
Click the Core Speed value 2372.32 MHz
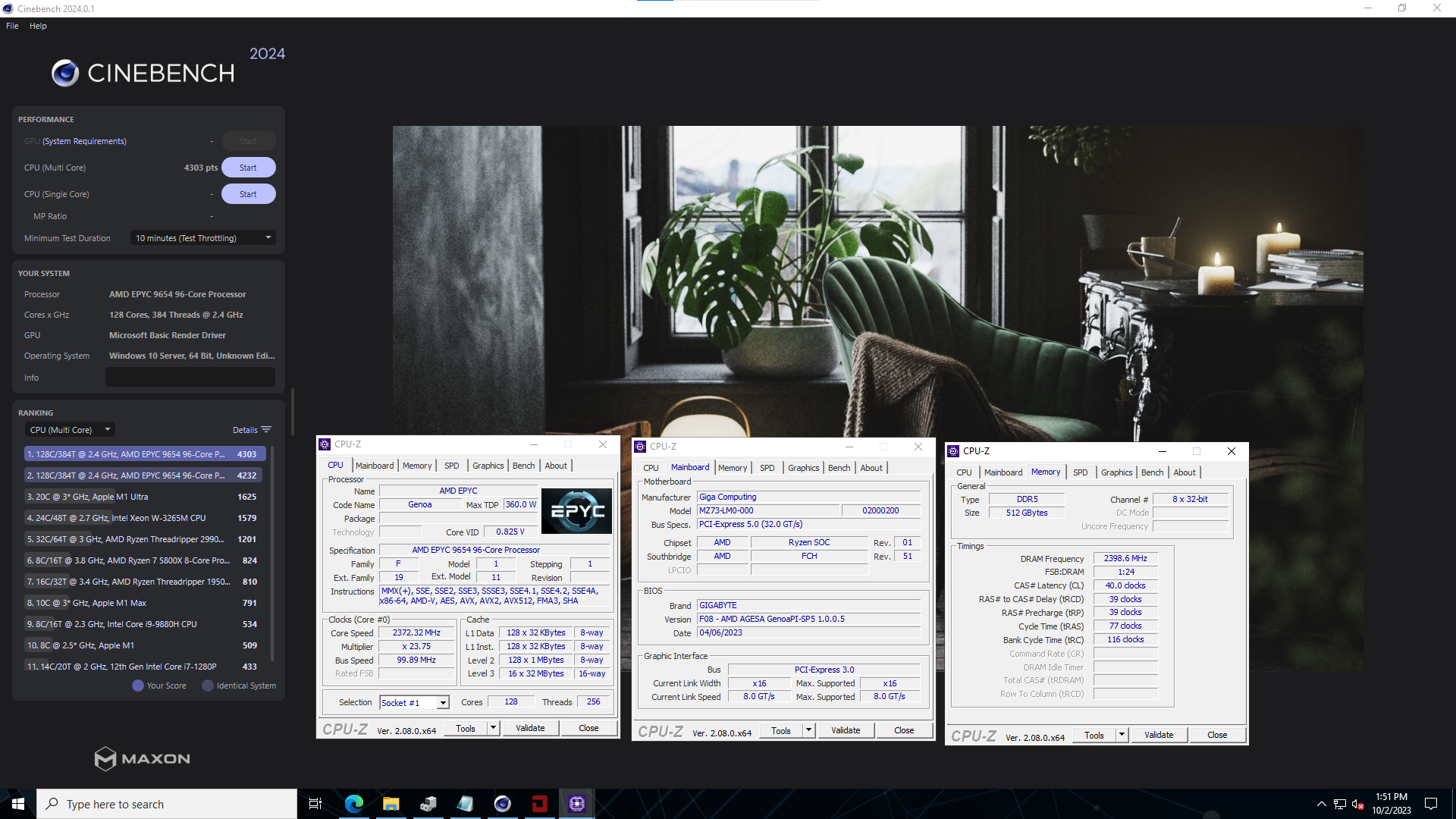pyautogui.click(x=416, y=632)
